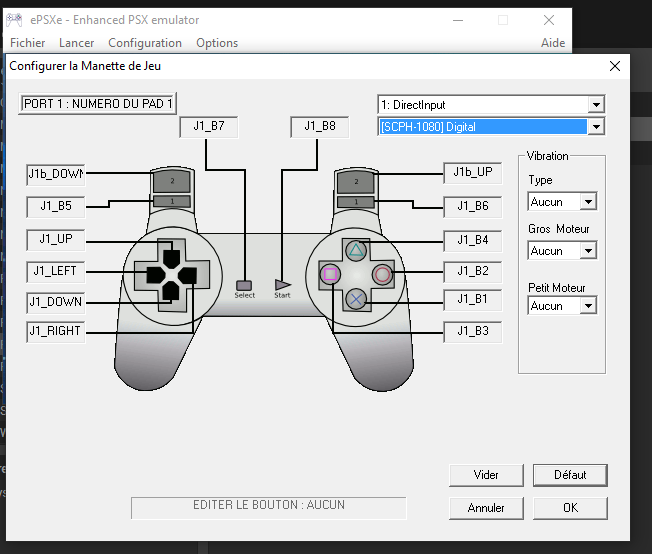Minimize the ePSXe main window
Image resolution: width=652 pixels, height=554 pixels.
(458, 20)
